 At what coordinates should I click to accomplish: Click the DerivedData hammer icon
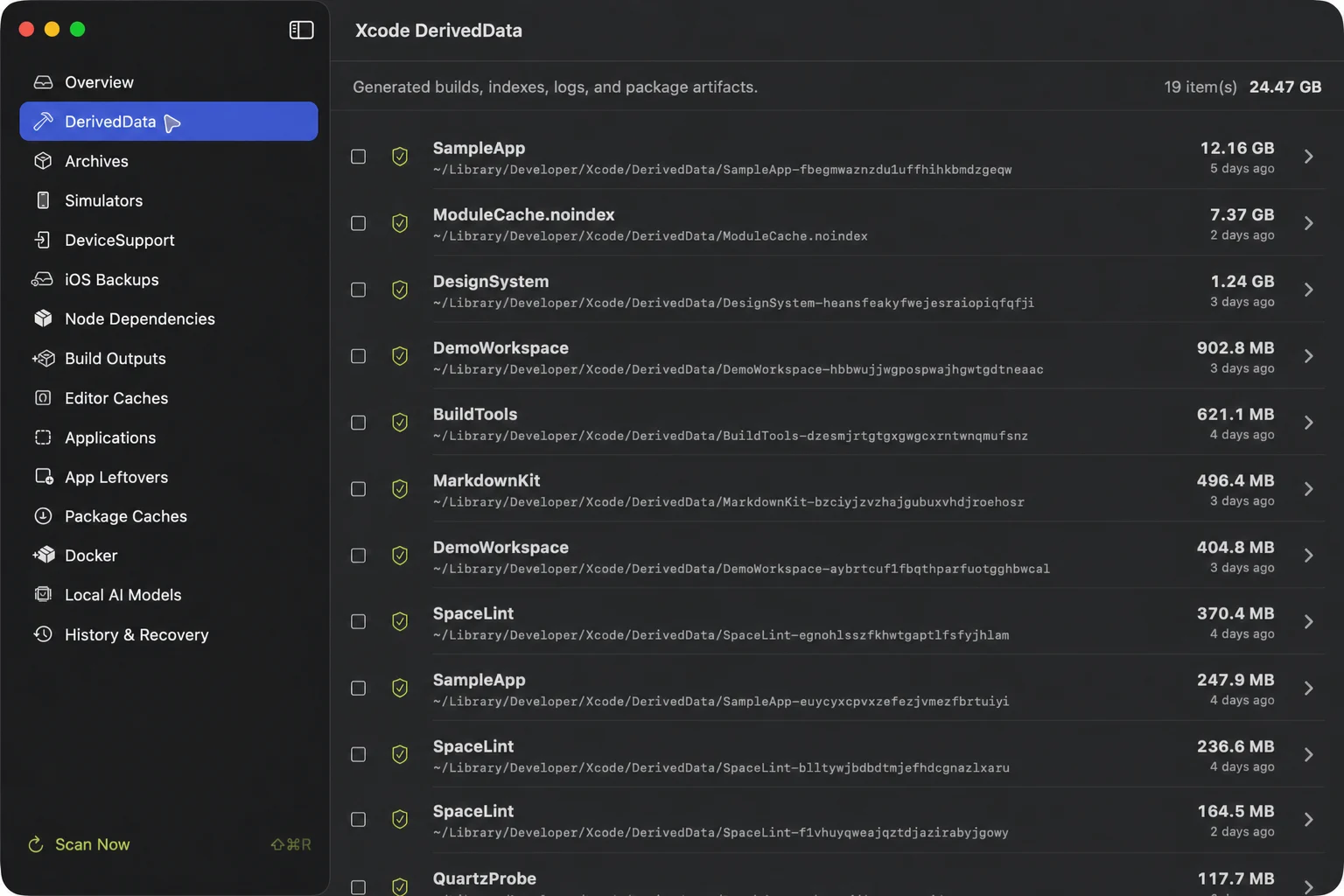point(43,122)
